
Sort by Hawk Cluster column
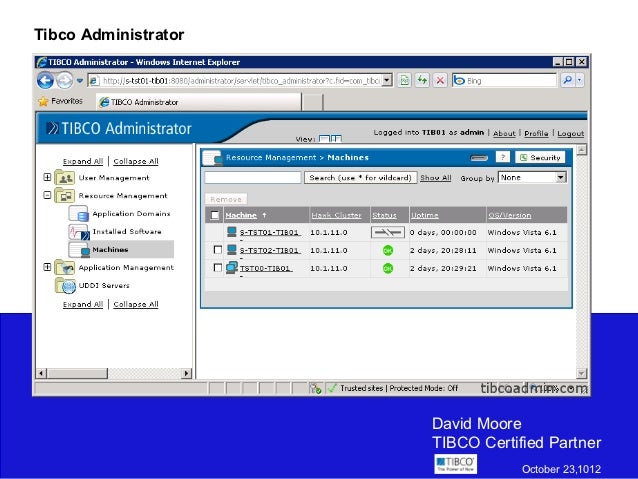[x=336, y=215]
